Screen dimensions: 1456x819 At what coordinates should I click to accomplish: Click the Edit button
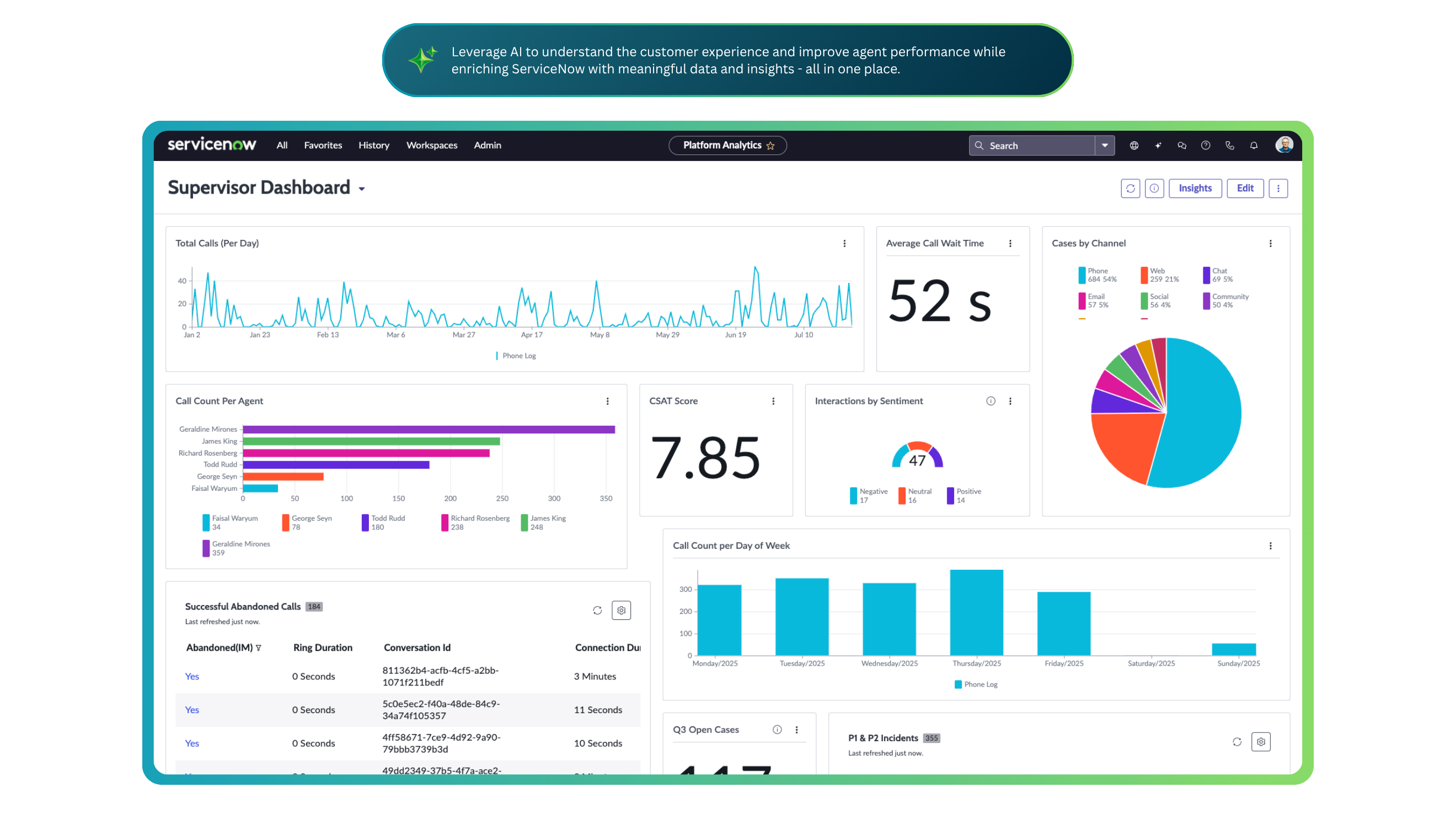[x=1245, y=188]
